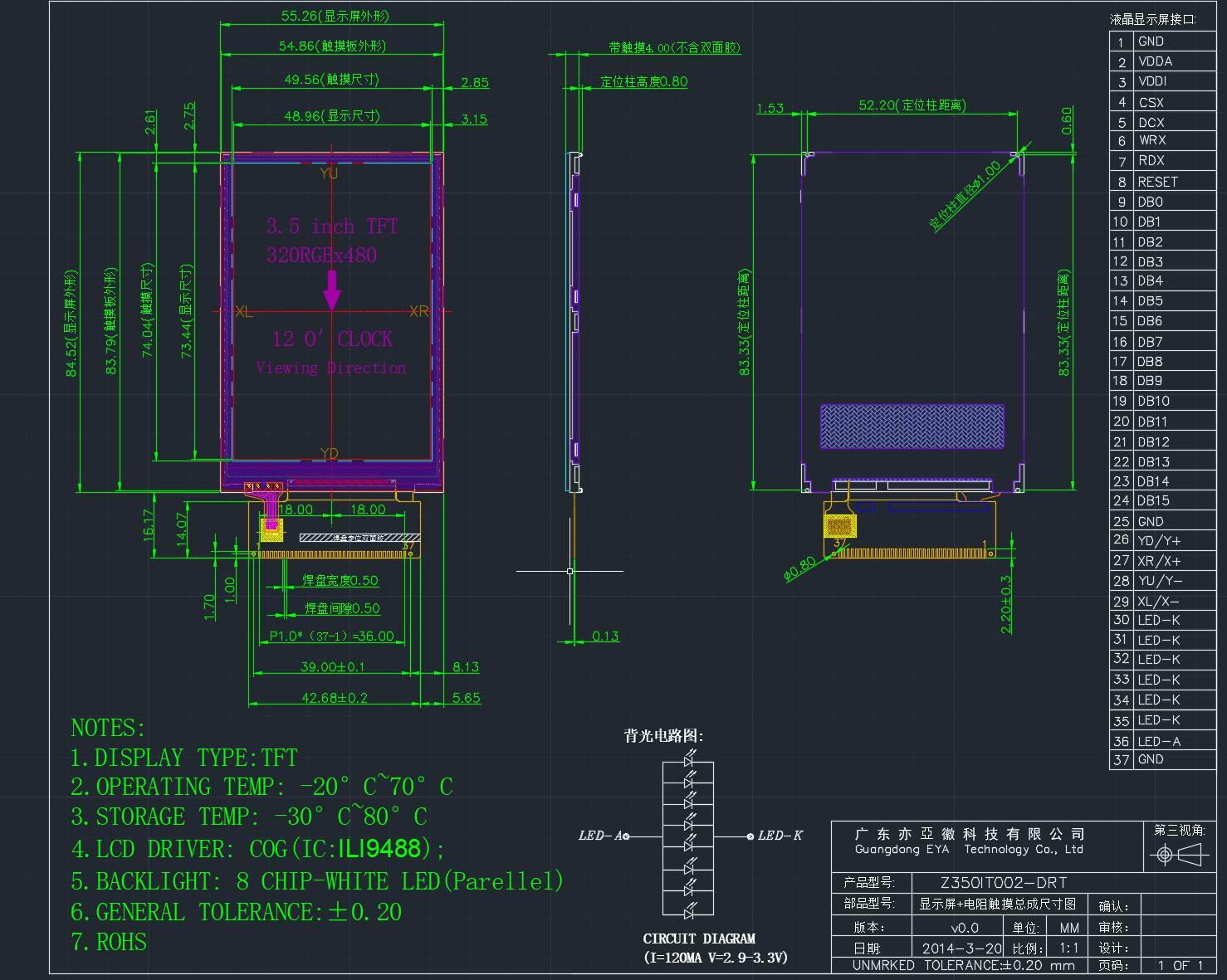Select the 'ILI9488' driver IC text
Image resolution: width=1227 pixels, height=980 pixels.
(x=379, y=848)
